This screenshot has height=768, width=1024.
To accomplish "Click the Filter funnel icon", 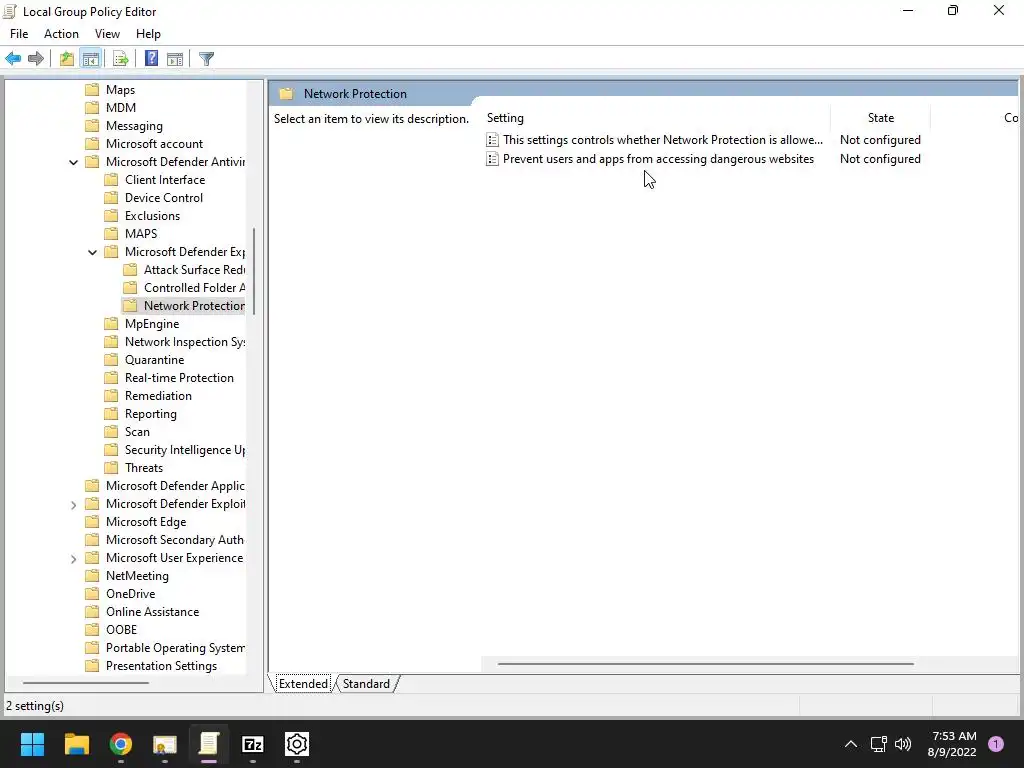I will pos(206,59).
